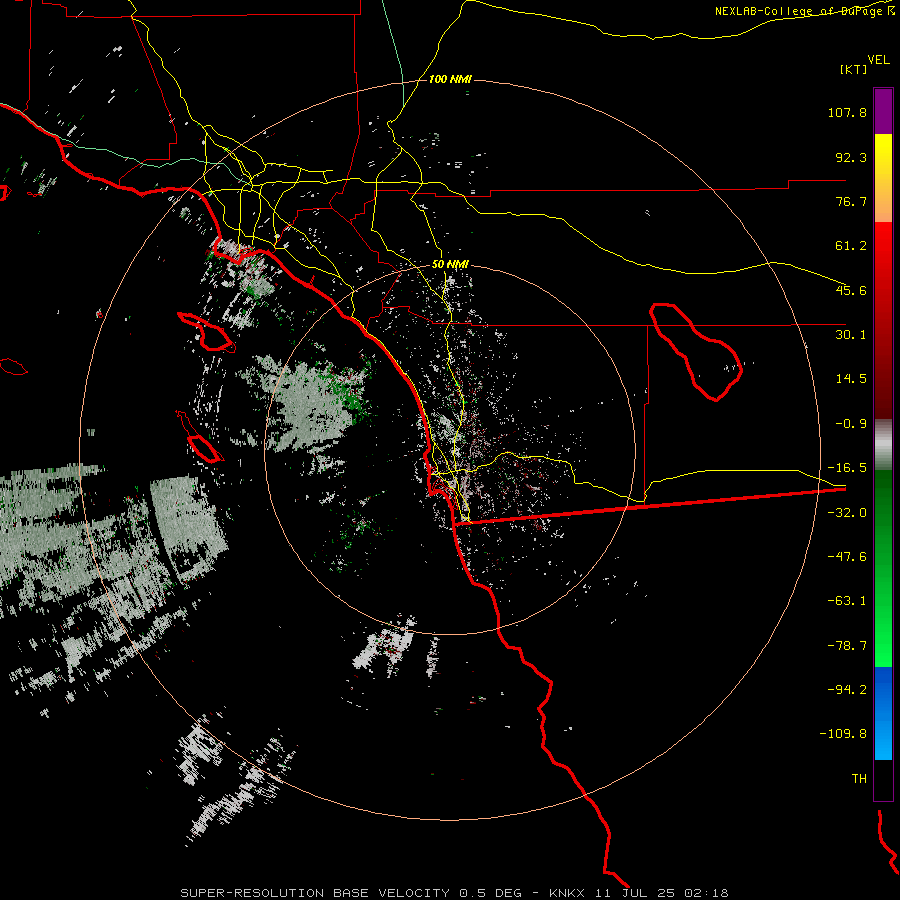Select the 45.6 legend value
This screenshot has height=900, width=900.
point(851,290)
